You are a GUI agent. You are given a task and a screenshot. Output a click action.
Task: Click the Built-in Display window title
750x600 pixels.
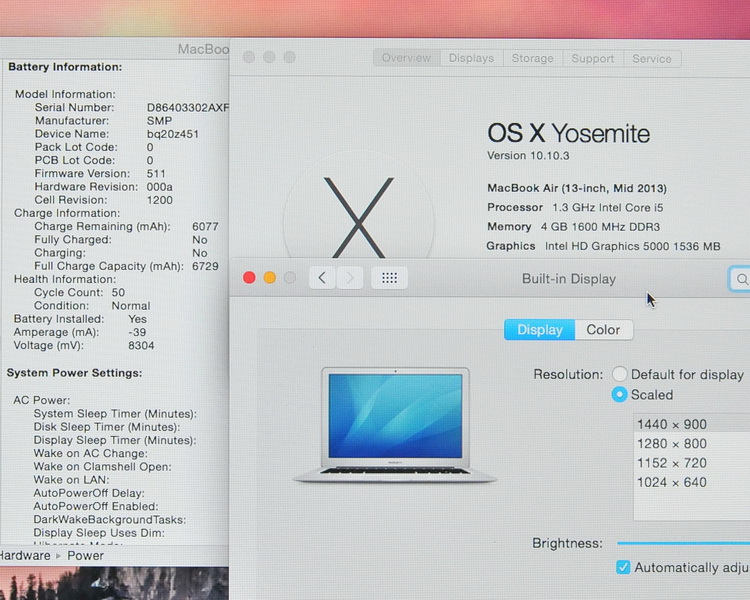[x=569, y=279]
